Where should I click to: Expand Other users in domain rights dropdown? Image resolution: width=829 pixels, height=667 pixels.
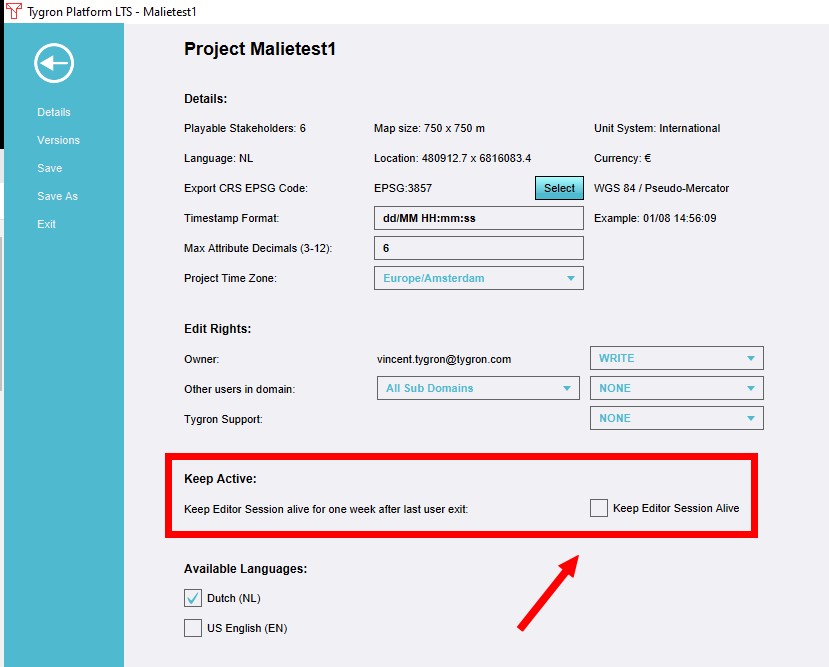tap(676, 388)
